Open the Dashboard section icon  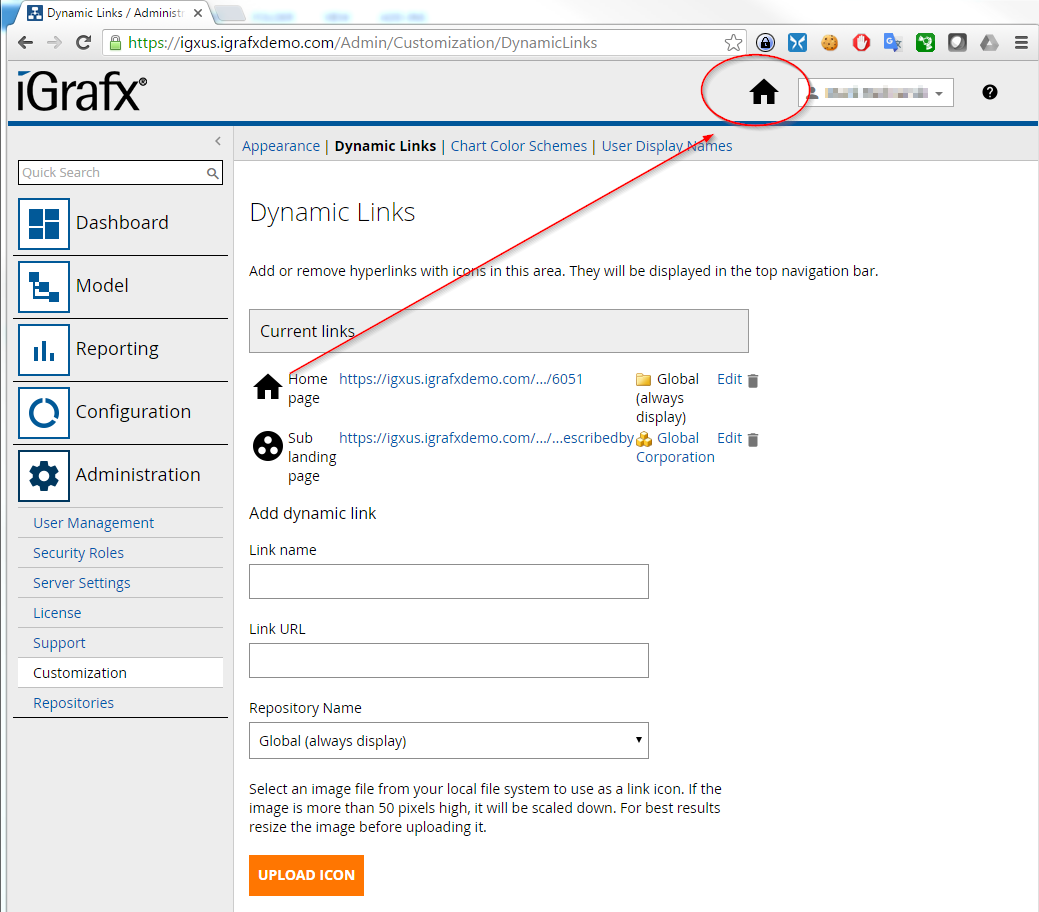click(44, 223)
